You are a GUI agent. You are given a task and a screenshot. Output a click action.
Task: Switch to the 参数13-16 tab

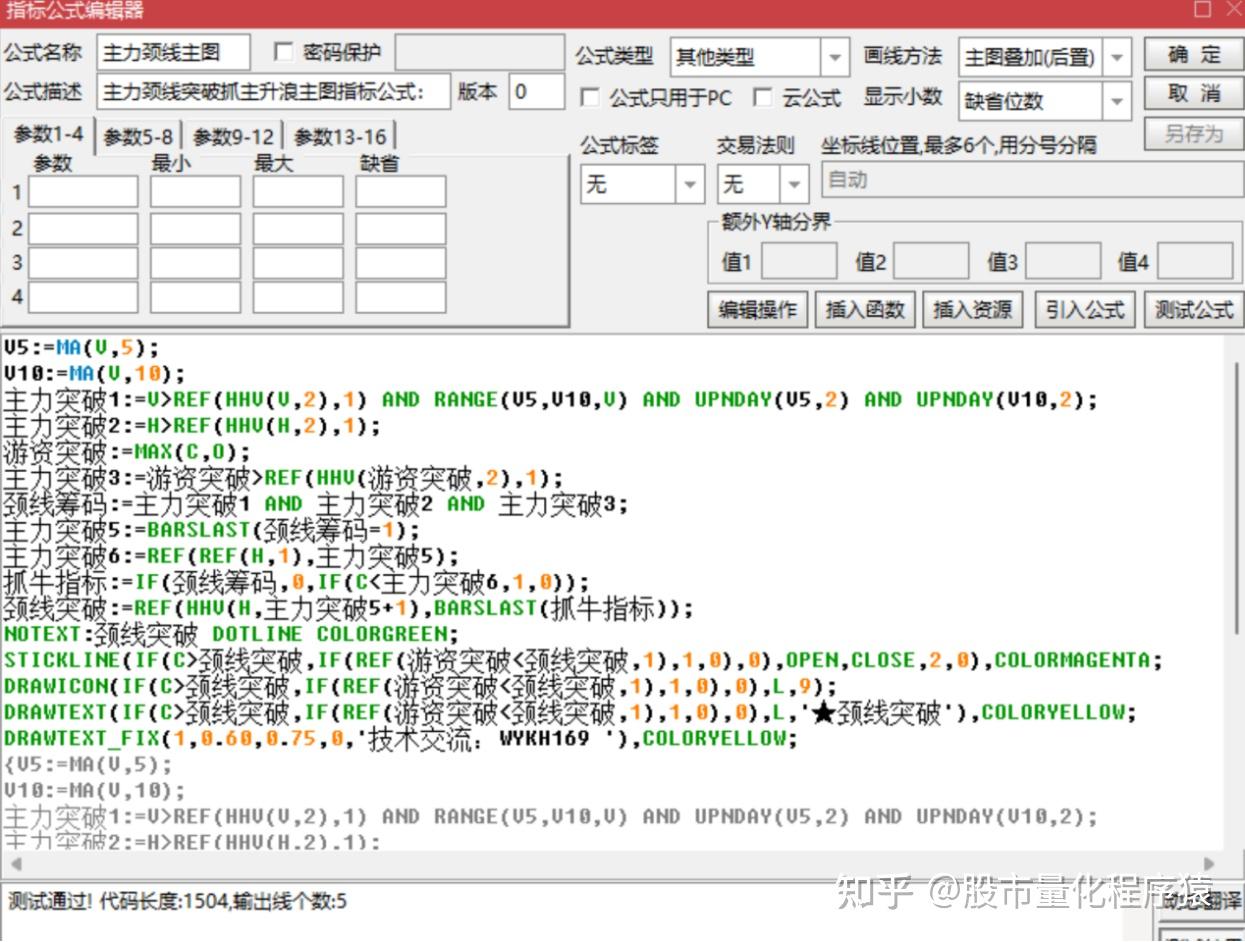340,137
